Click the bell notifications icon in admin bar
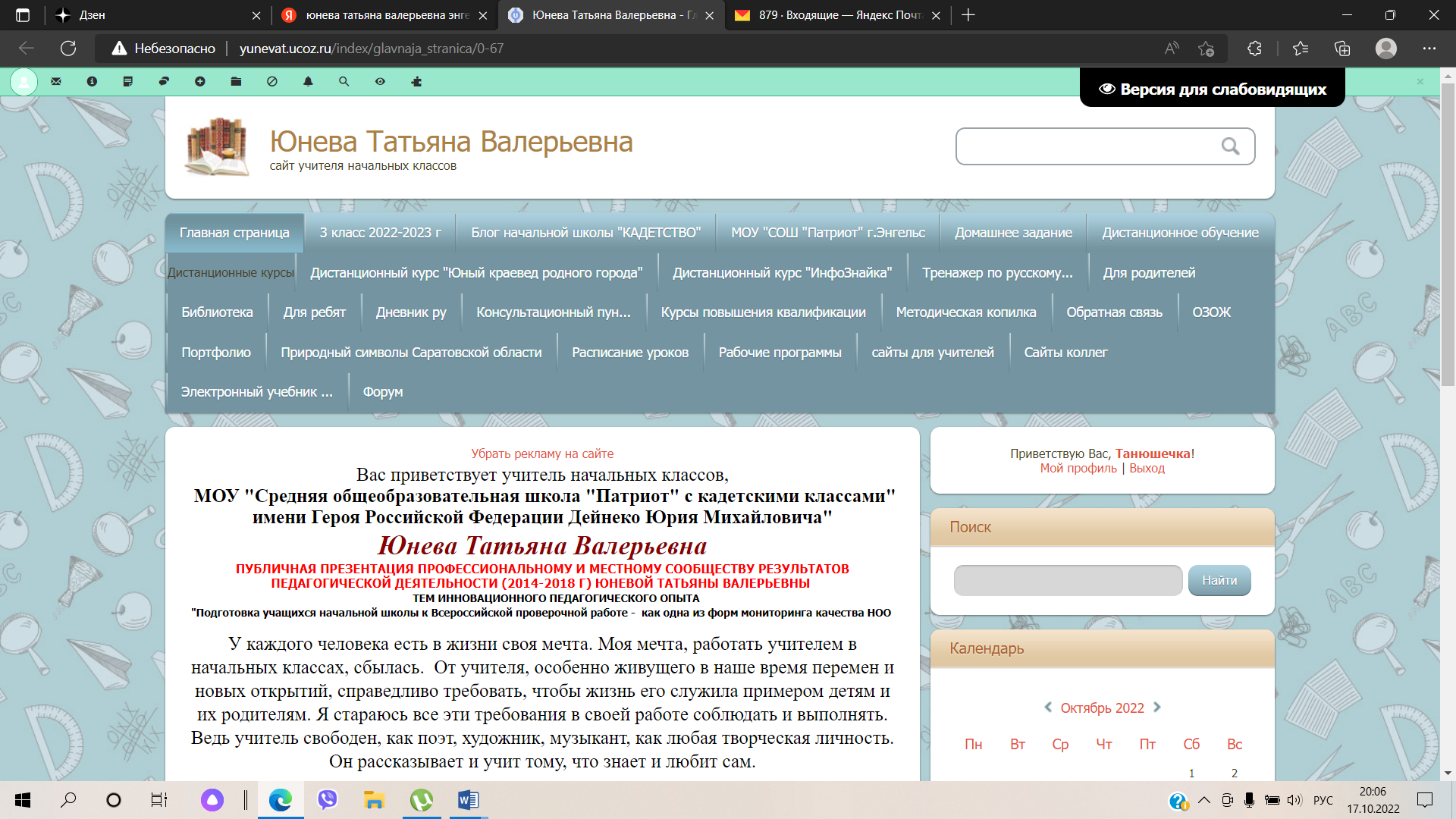 [308, 82]
